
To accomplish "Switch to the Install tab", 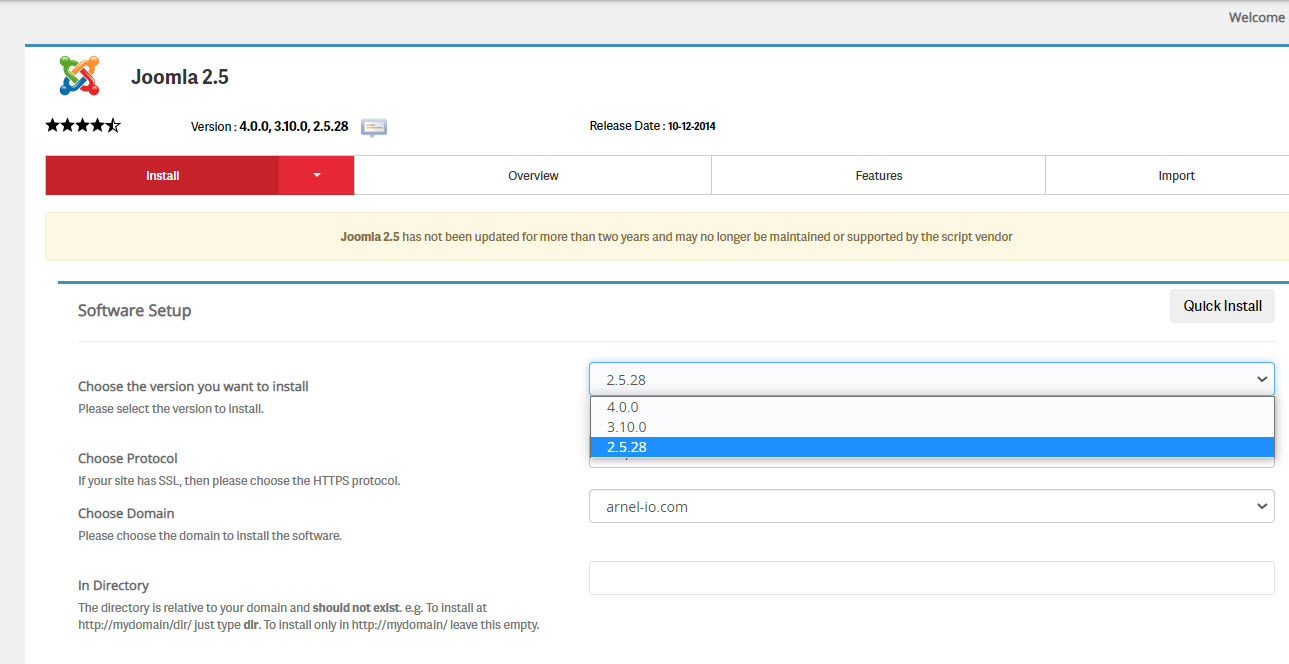I will 162,175.
